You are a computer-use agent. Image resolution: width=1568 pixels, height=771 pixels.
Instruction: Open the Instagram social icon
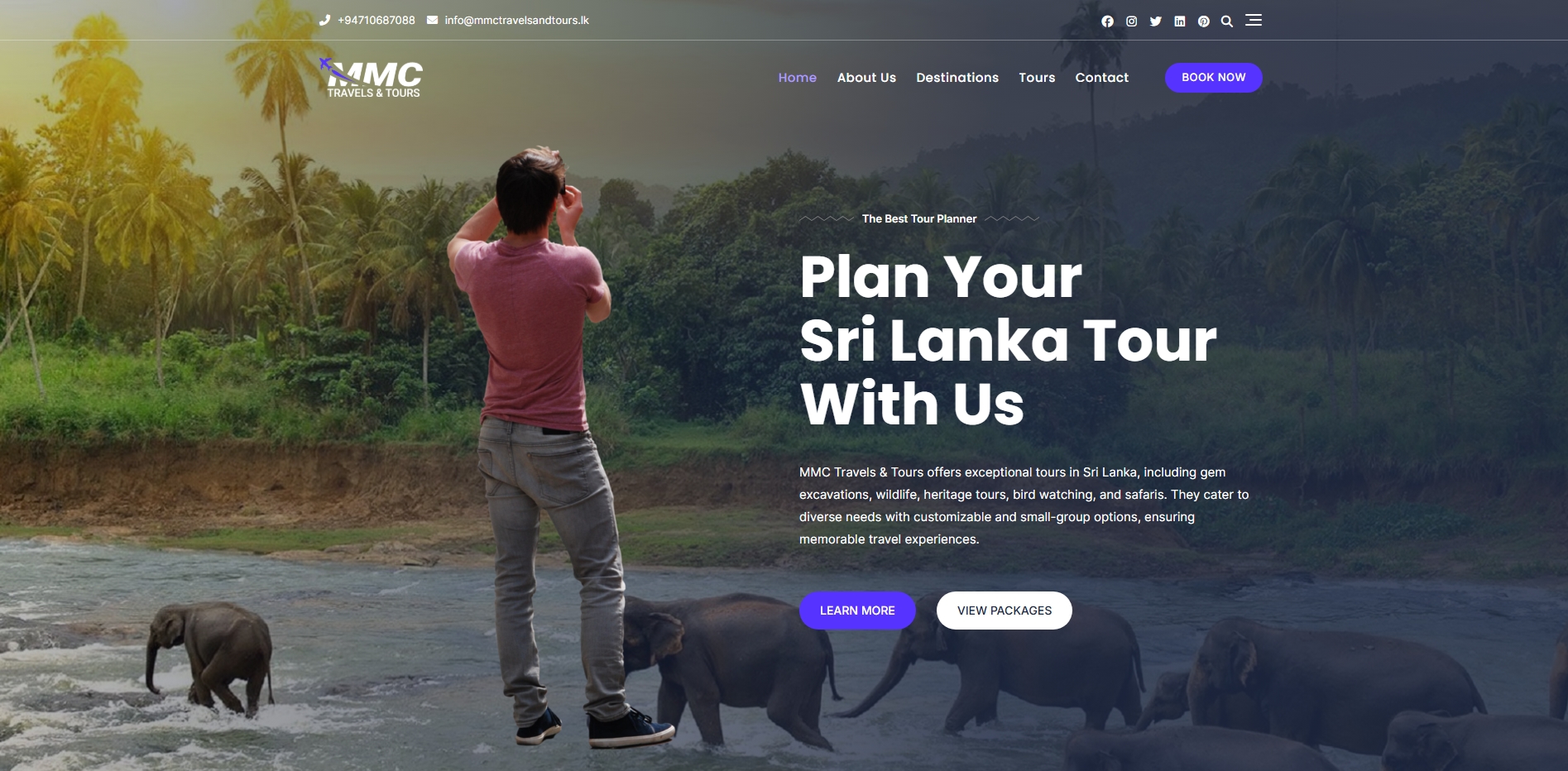1131,22
